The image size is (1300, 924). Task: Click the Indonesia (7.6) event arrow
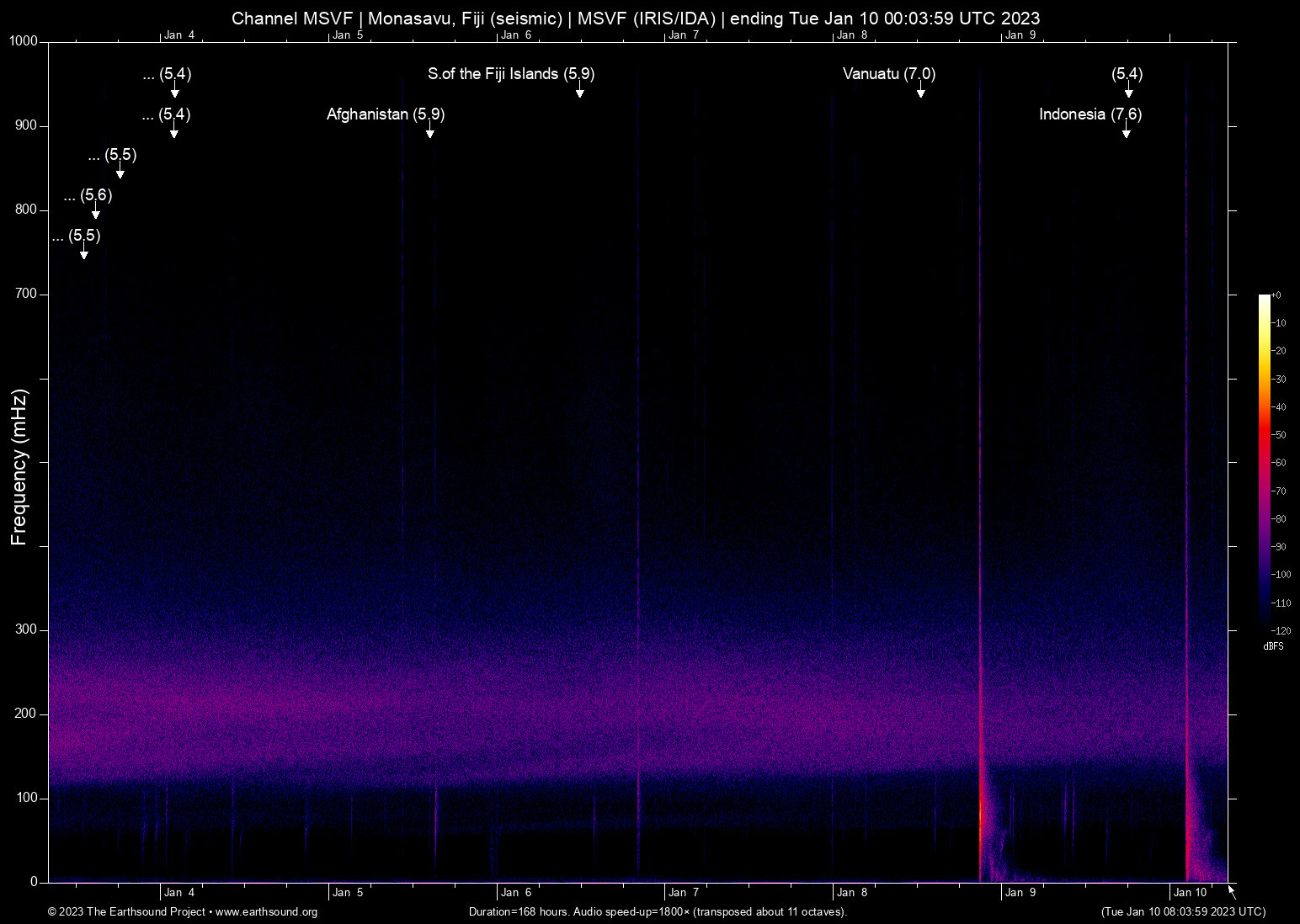point(1127,133)
